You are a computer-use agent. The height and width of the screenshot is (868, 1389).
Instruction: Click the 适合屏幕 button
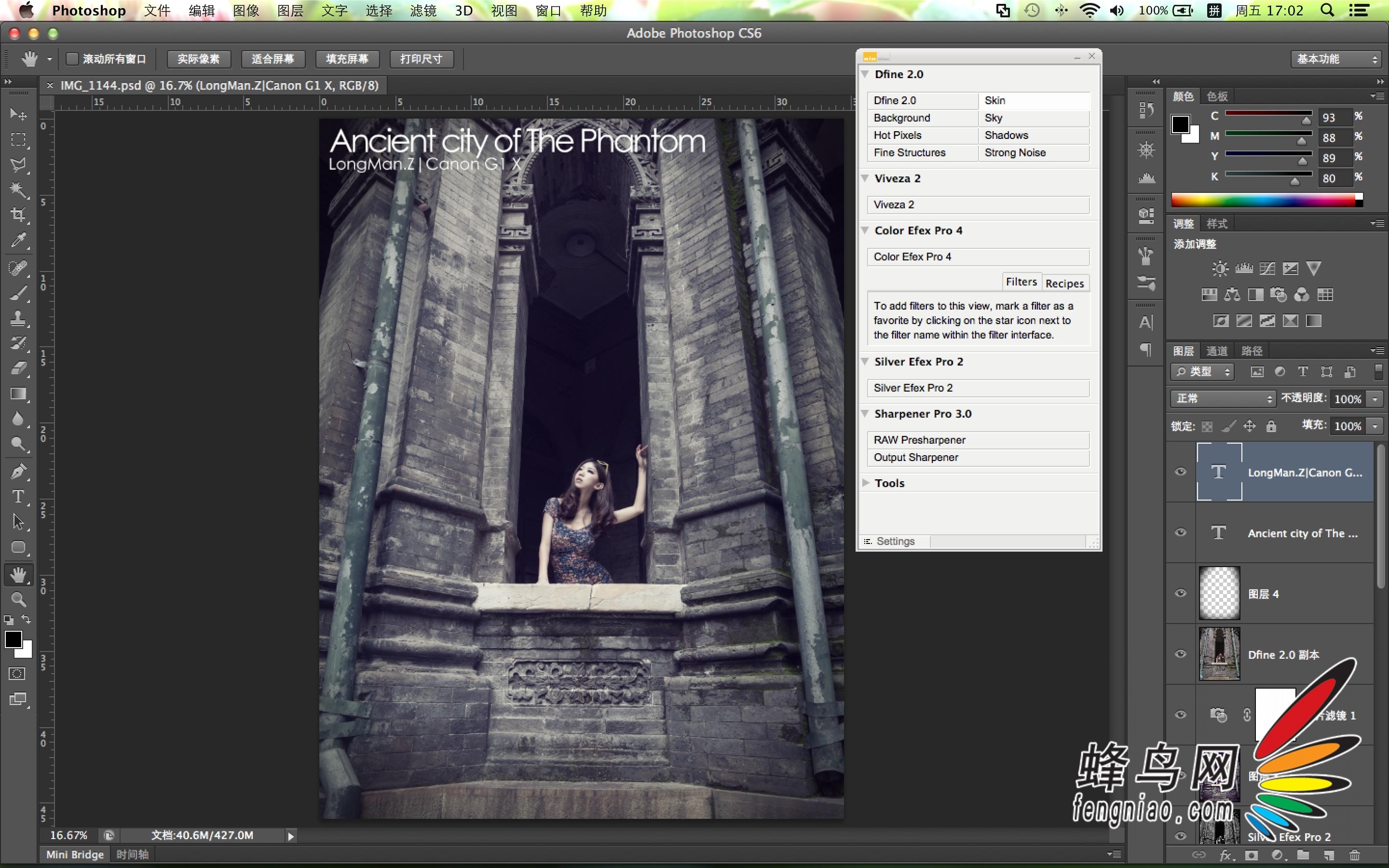coord(272,58)
